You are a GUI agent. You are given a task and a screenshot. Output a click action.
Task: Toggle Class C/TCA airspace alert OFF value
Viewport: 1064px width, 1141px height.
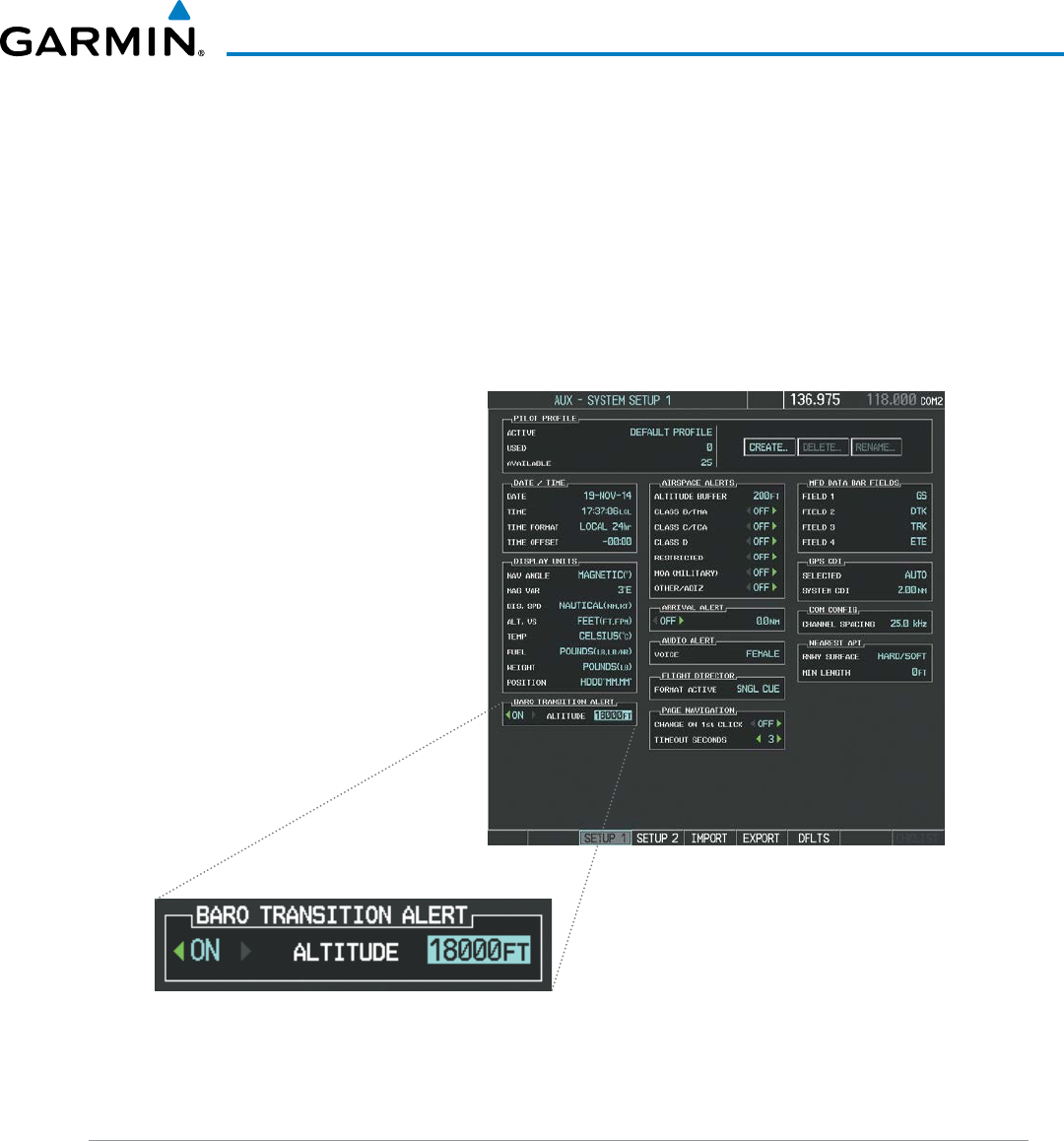coord(761,527)
